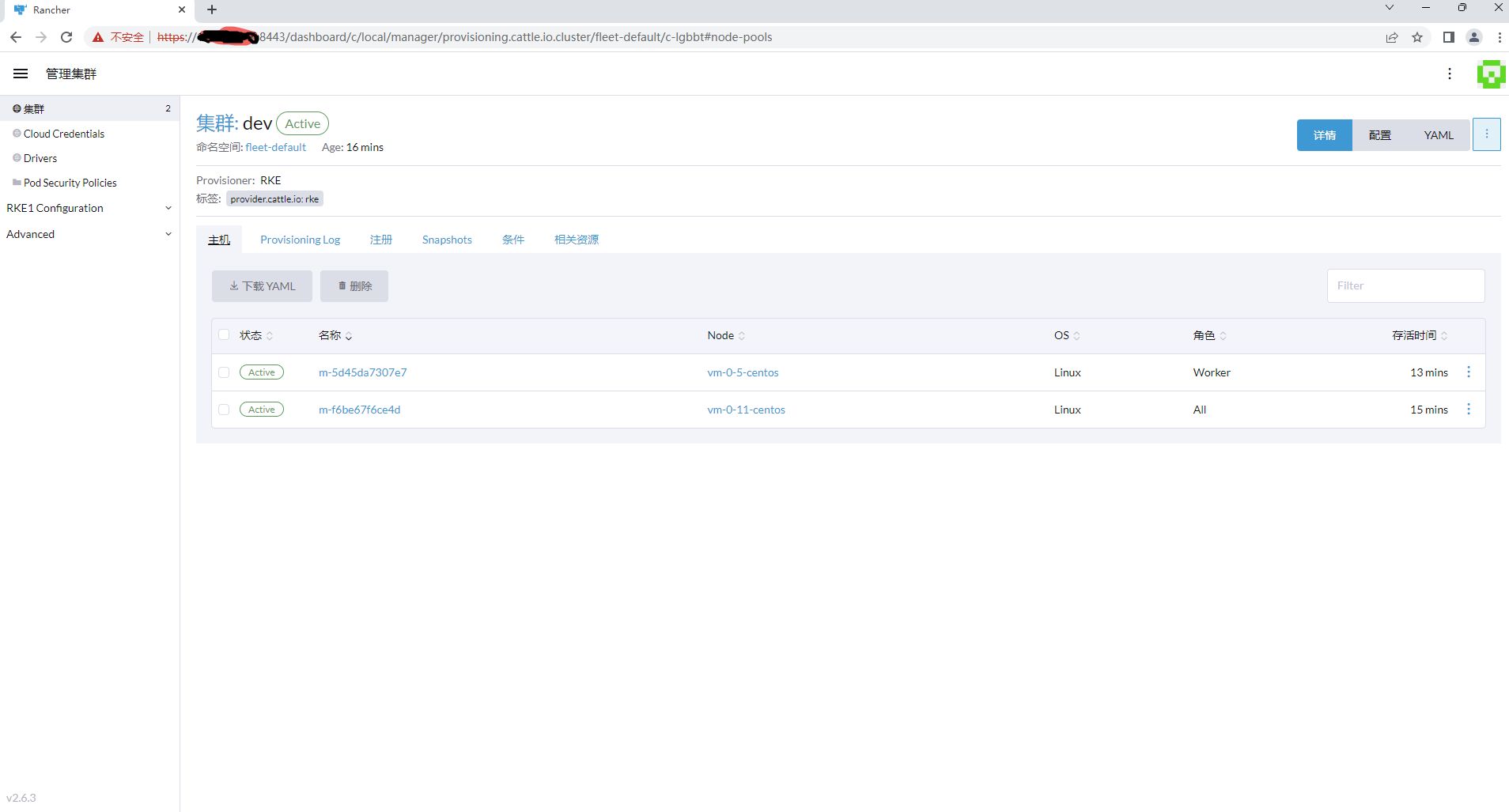The width and height of the screenshot is (1509, 812).
Task: Switch to the 详情 view
Action: pyautogui.click(x=1325, y=135)
